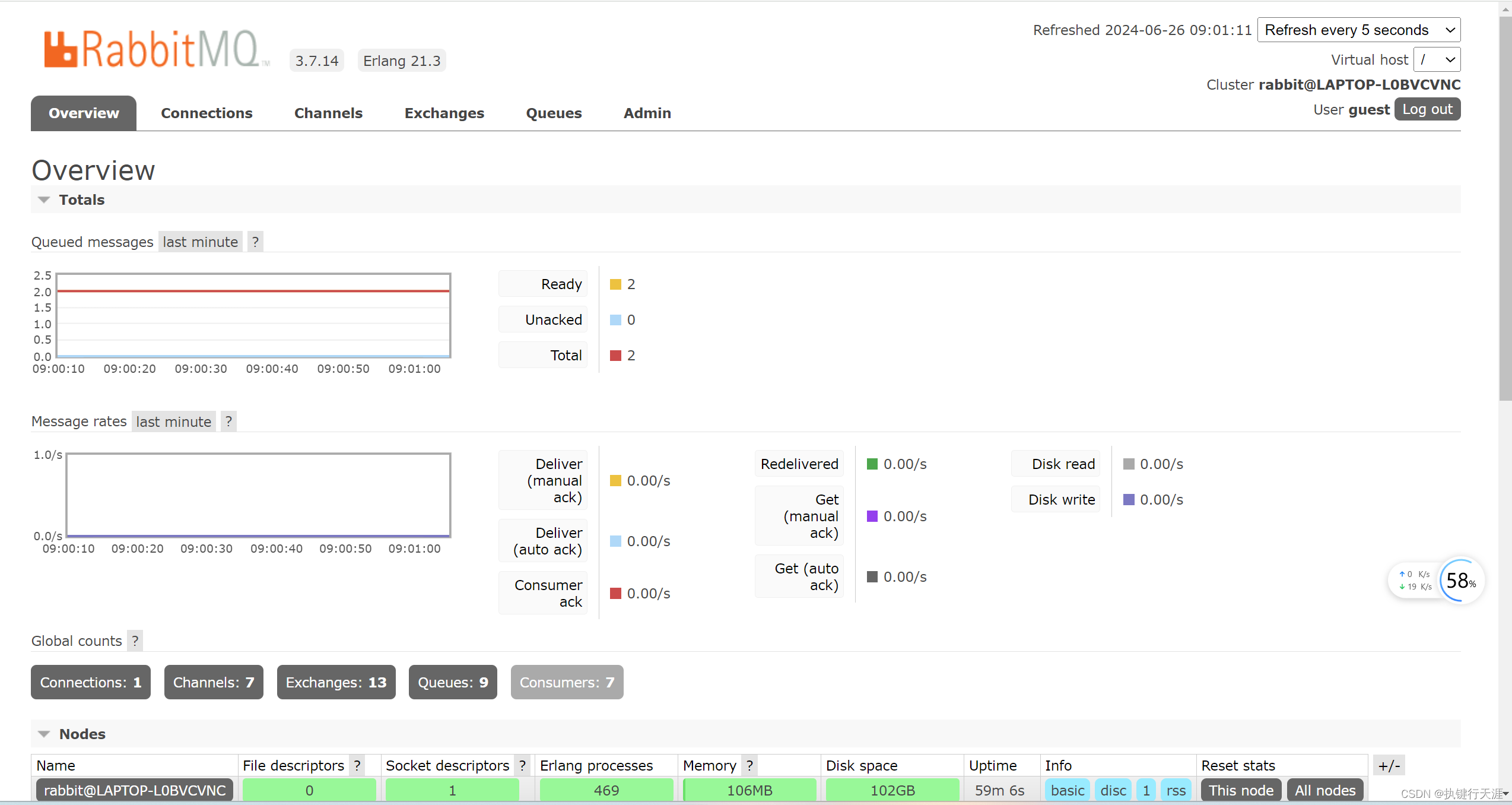Click the '1' info tag
The height and width of the screenshot is (805, 1512).
1146,791
